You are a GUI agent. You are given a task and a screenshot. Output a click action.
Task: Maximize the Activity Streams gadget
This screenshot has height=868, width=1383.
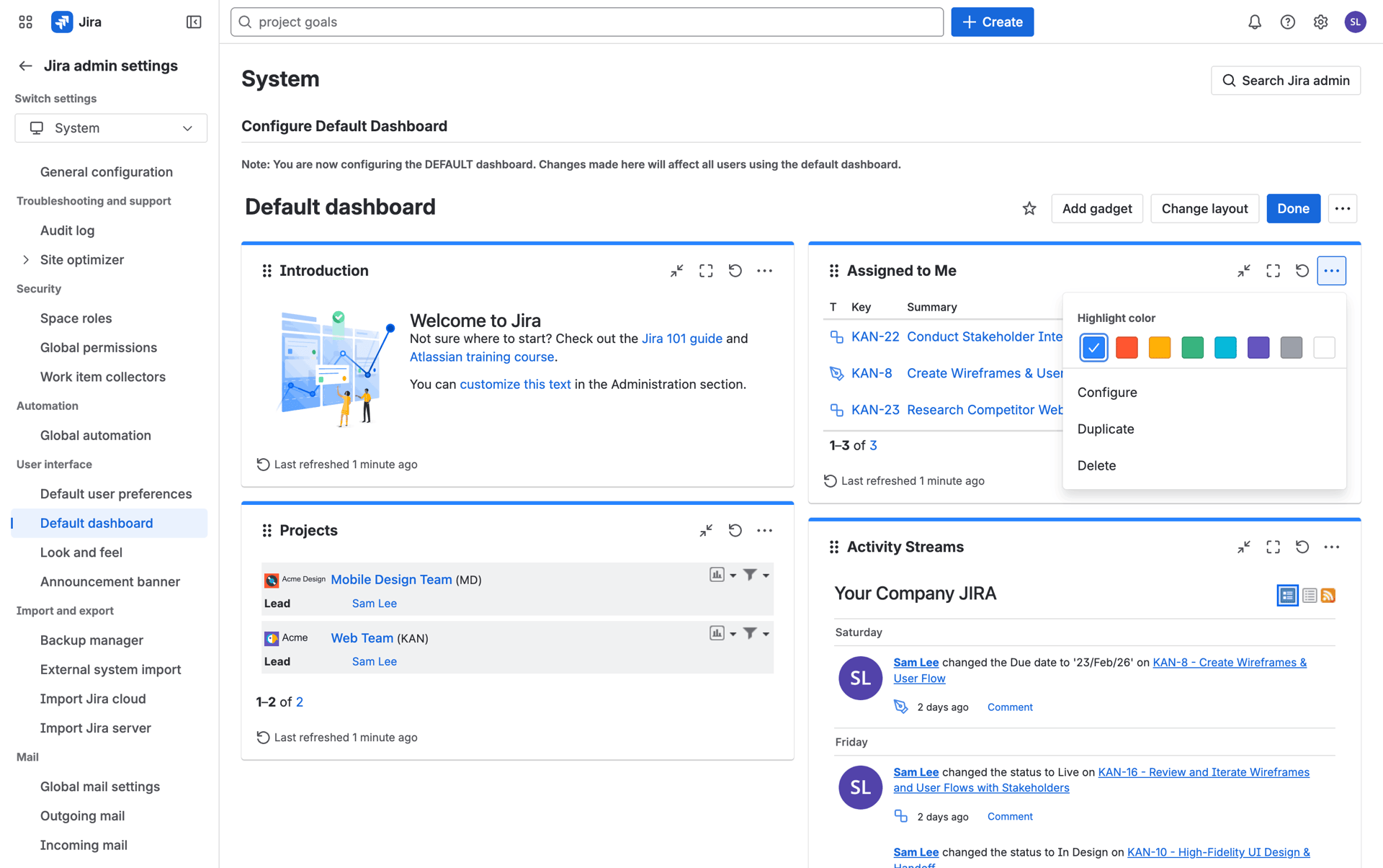click(x=1274, y=547)
